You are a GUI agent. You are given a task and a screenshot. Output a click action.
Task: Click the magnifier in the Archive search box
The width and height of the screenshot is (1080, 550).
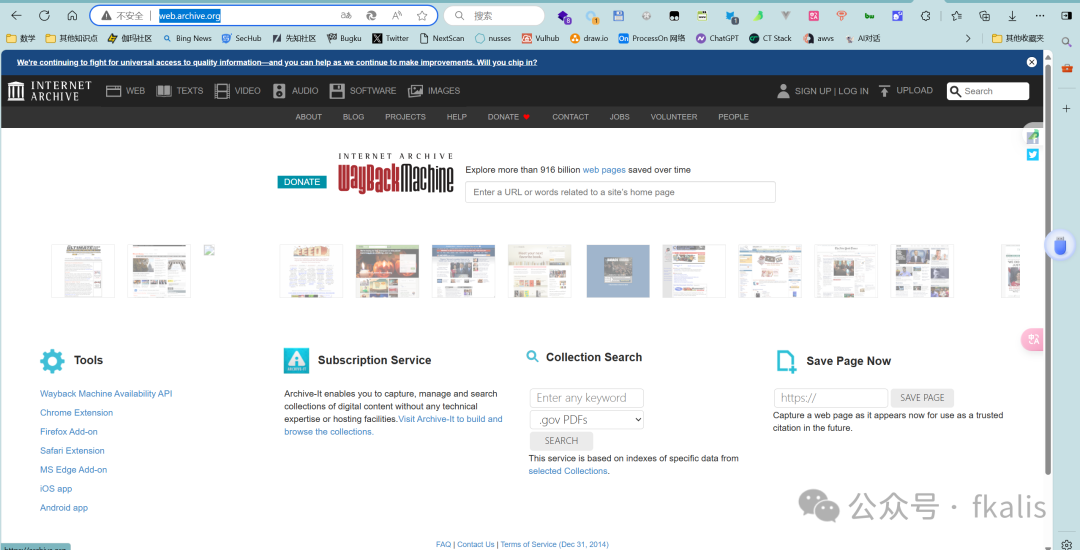955,91
